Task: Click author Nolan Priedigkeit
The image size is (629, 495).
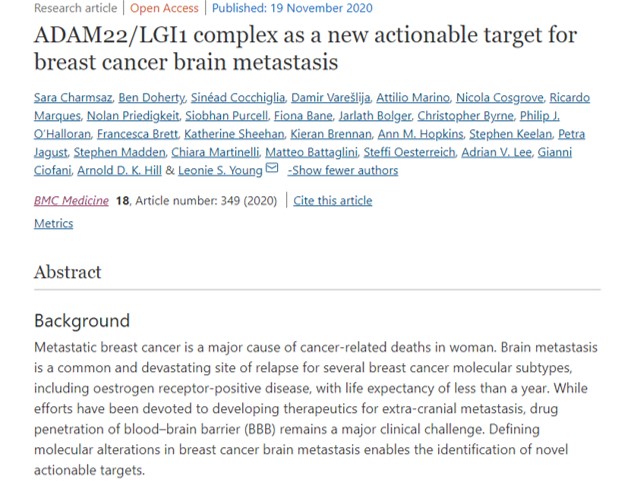Action: (133, 116)
